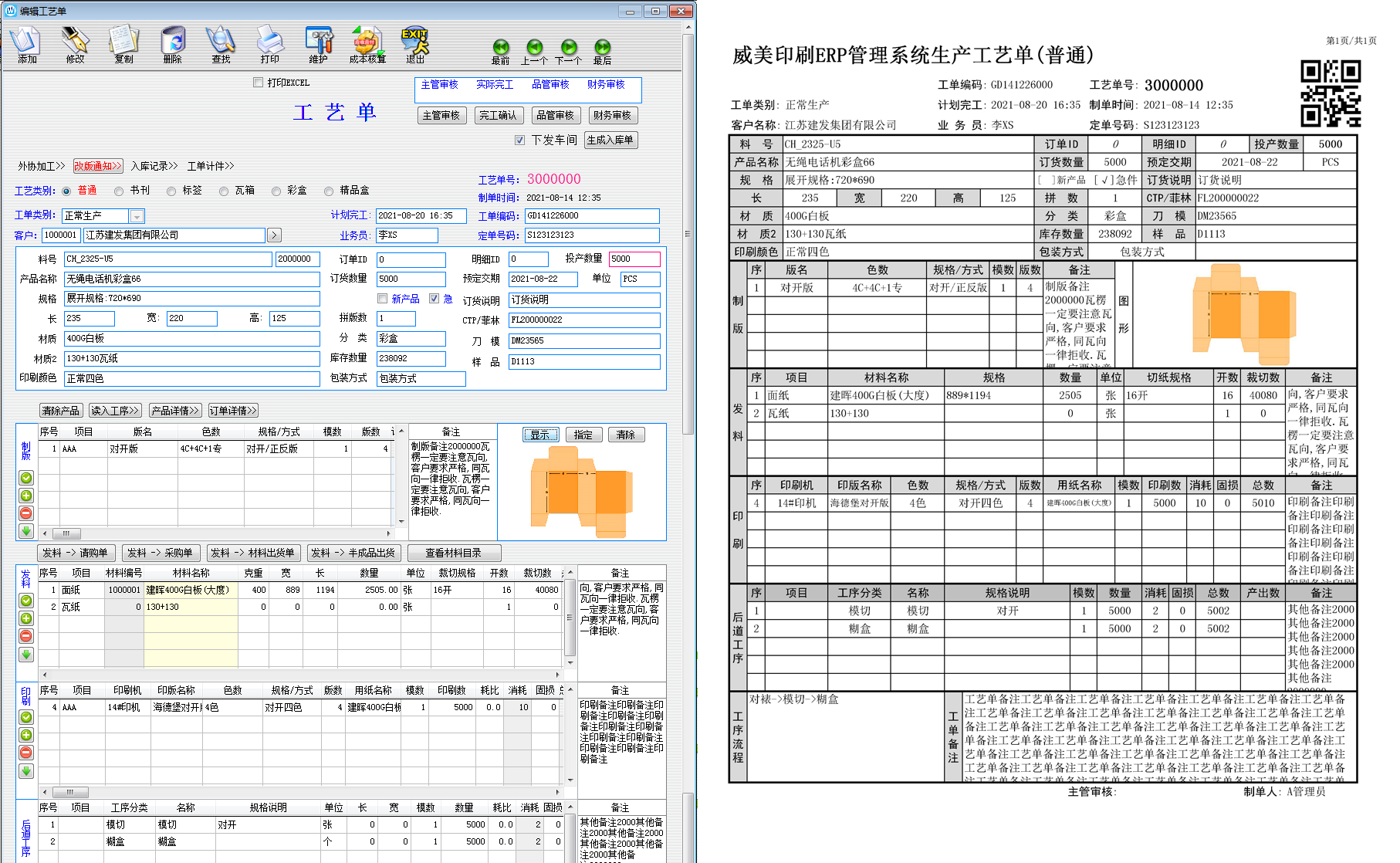1400x863 pixels.
Task: Click the 生成入库单 button
Action: pos(610,140)
